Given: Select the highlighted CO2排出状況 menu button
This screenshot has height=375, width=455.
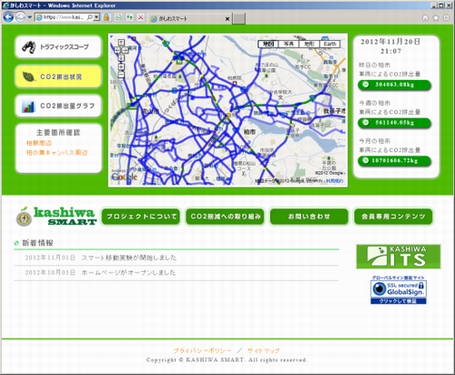Looking at the screenshot, I should pyautogui.click(x=58, y=76).
